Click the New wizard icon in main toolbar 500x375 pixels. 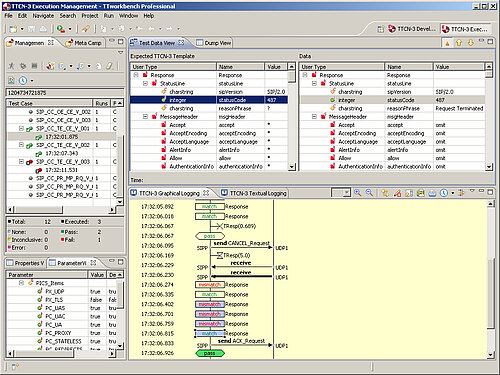(13, 29)
